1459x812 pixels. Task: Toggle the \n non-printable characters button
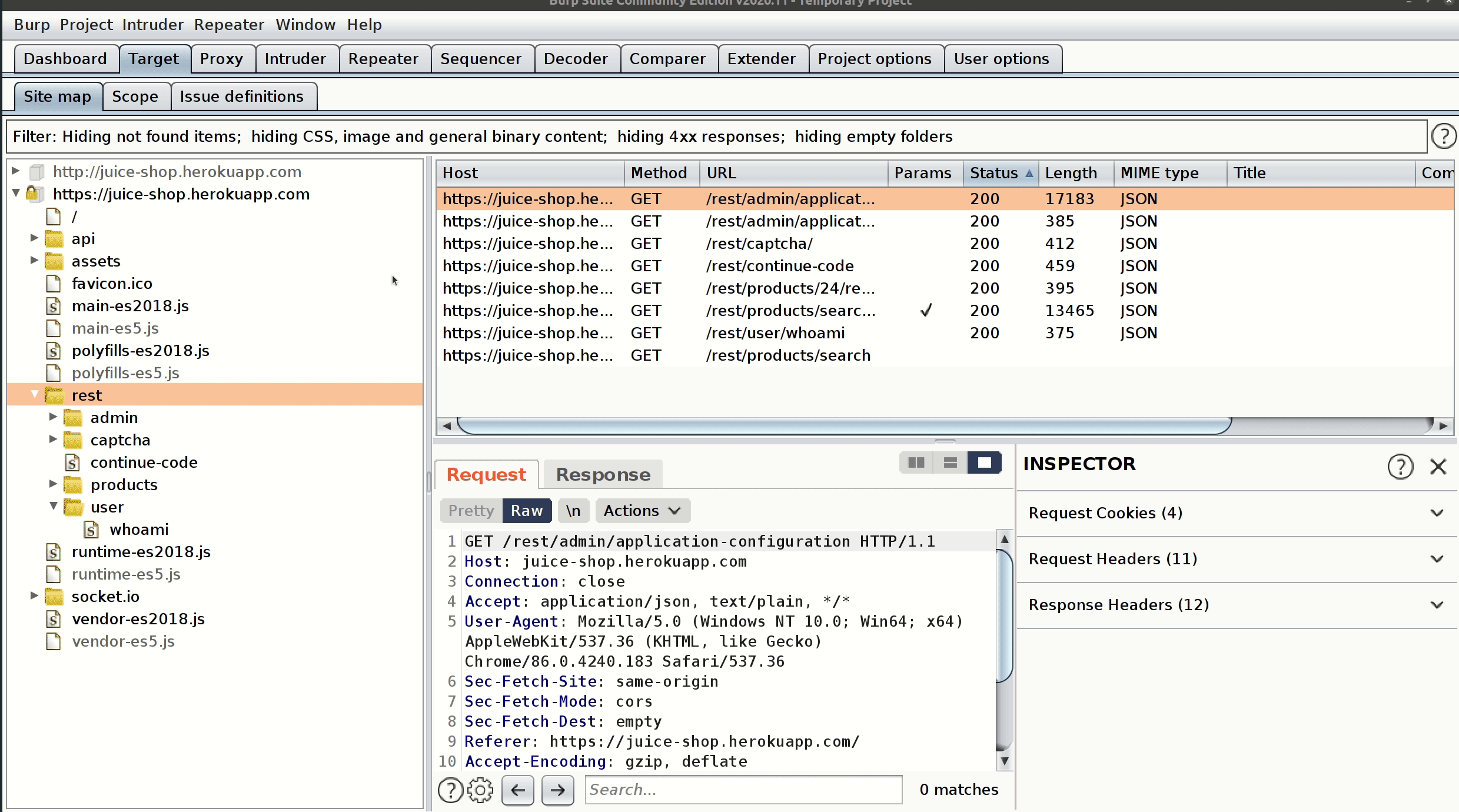(x=573, y=511)
